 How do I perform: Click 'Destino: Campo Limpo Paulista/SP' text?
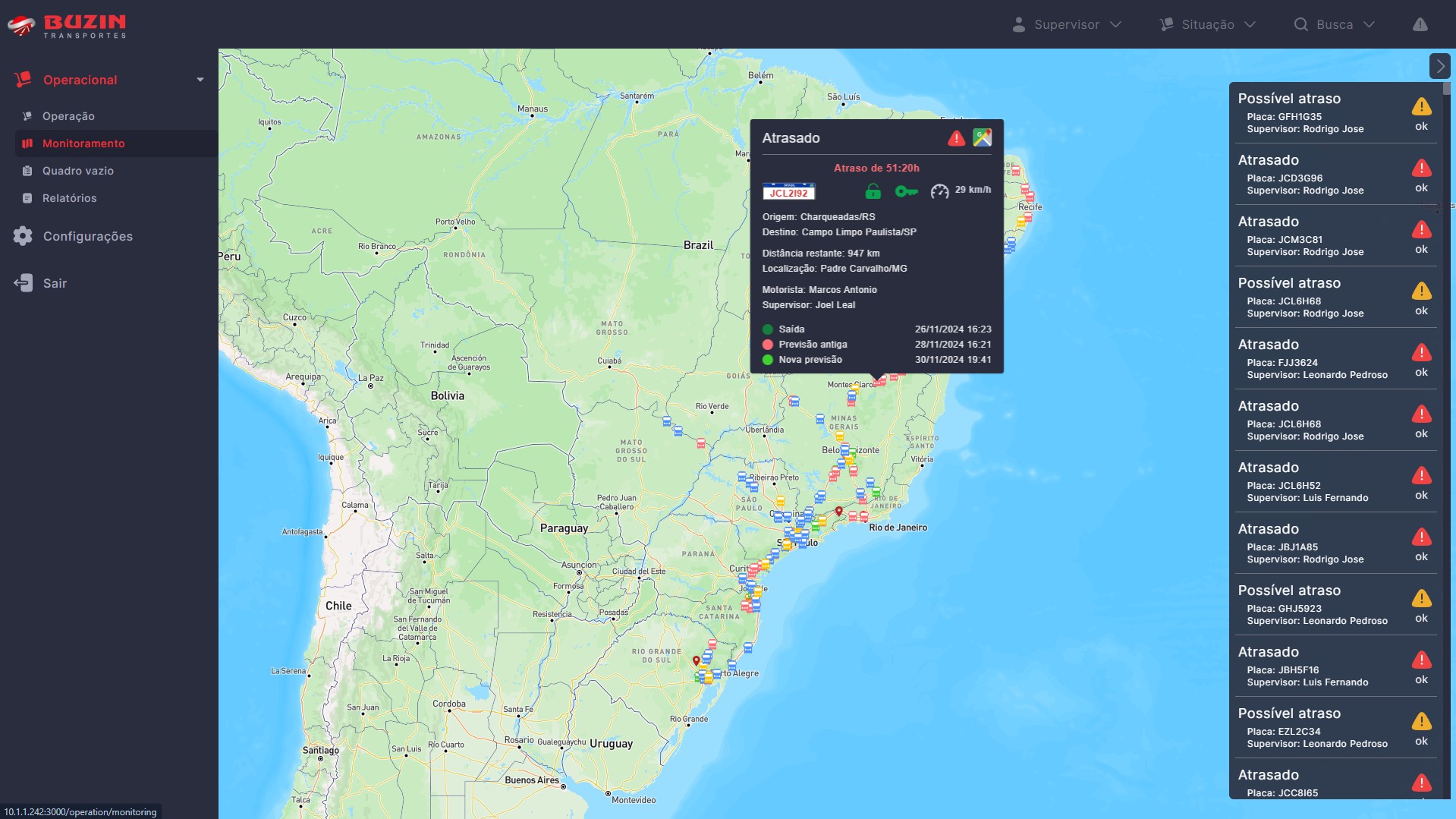click(839, 232)
